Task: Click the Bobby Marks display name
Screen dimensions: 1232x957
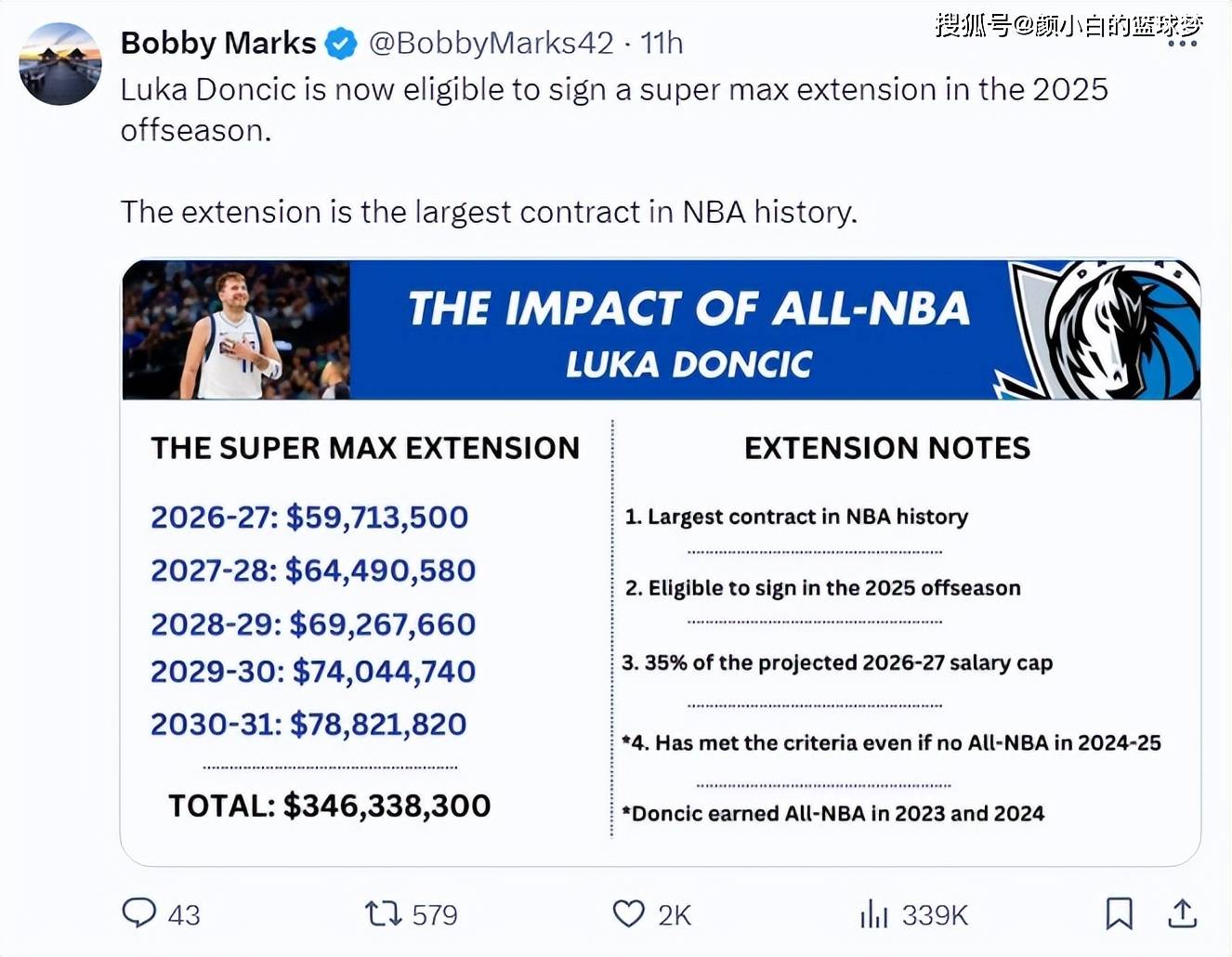Action: pyautogui.click(x=218, y=43)
